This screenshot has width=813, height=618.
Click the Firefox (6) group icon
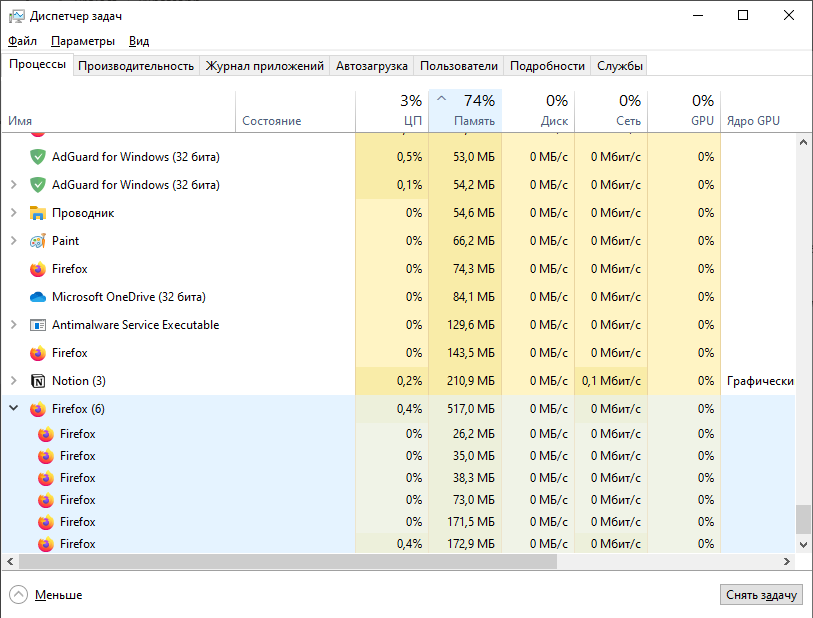pos(40,408)
